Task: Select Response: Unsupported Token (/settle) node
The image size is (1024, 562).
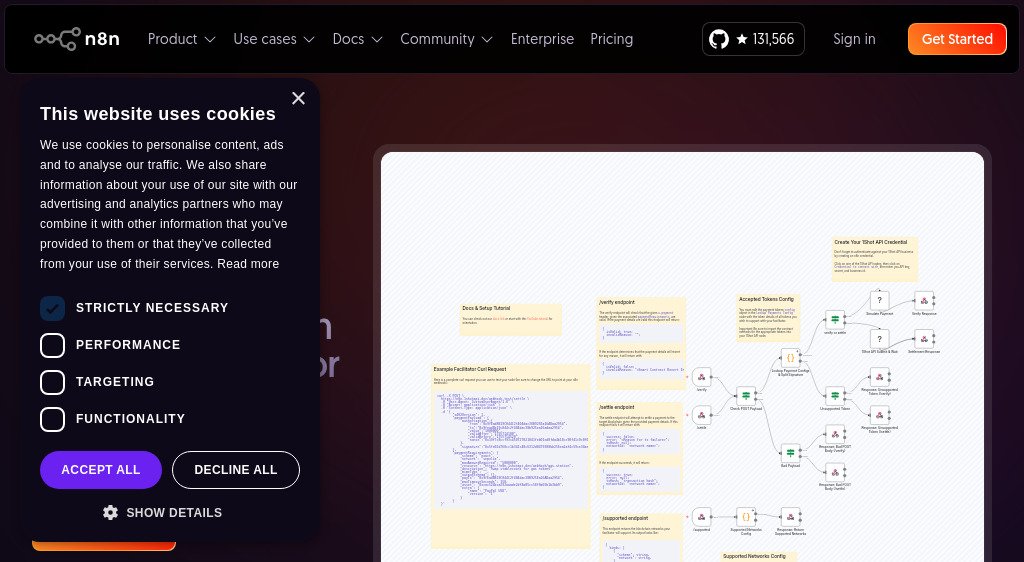Action: click(x=880, y=415)
